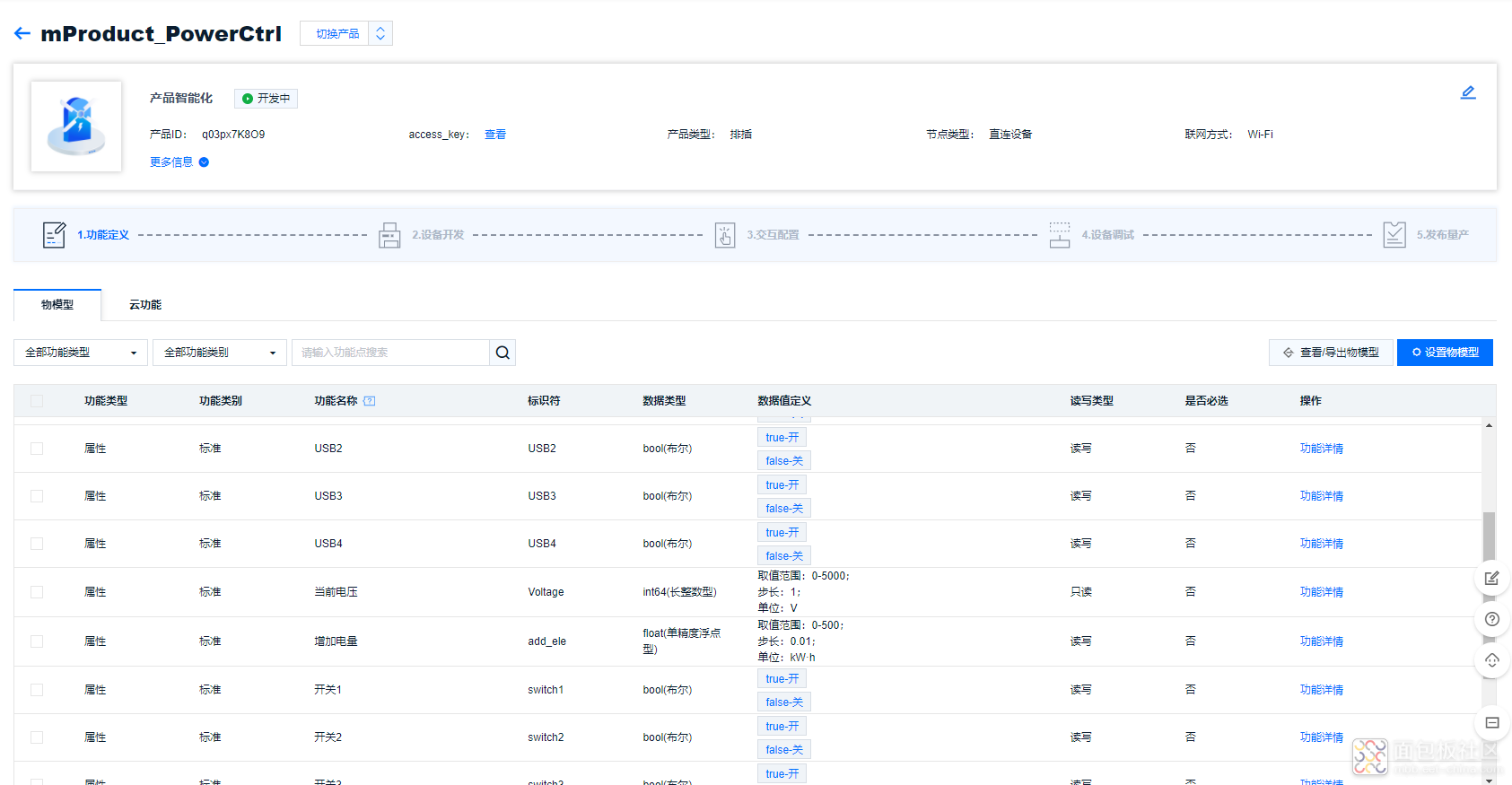Toggle the select-all checkbox in table header

coord(37,401)
